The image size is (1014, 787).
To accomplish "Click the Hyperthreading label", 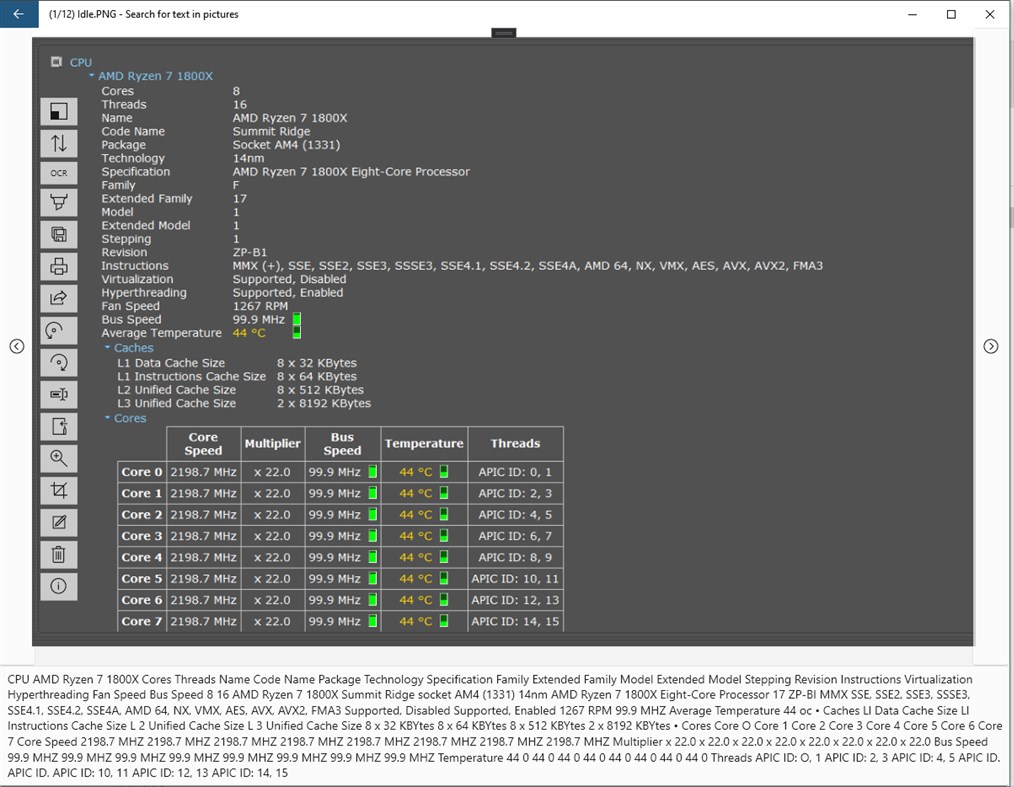I will point(144,293).
